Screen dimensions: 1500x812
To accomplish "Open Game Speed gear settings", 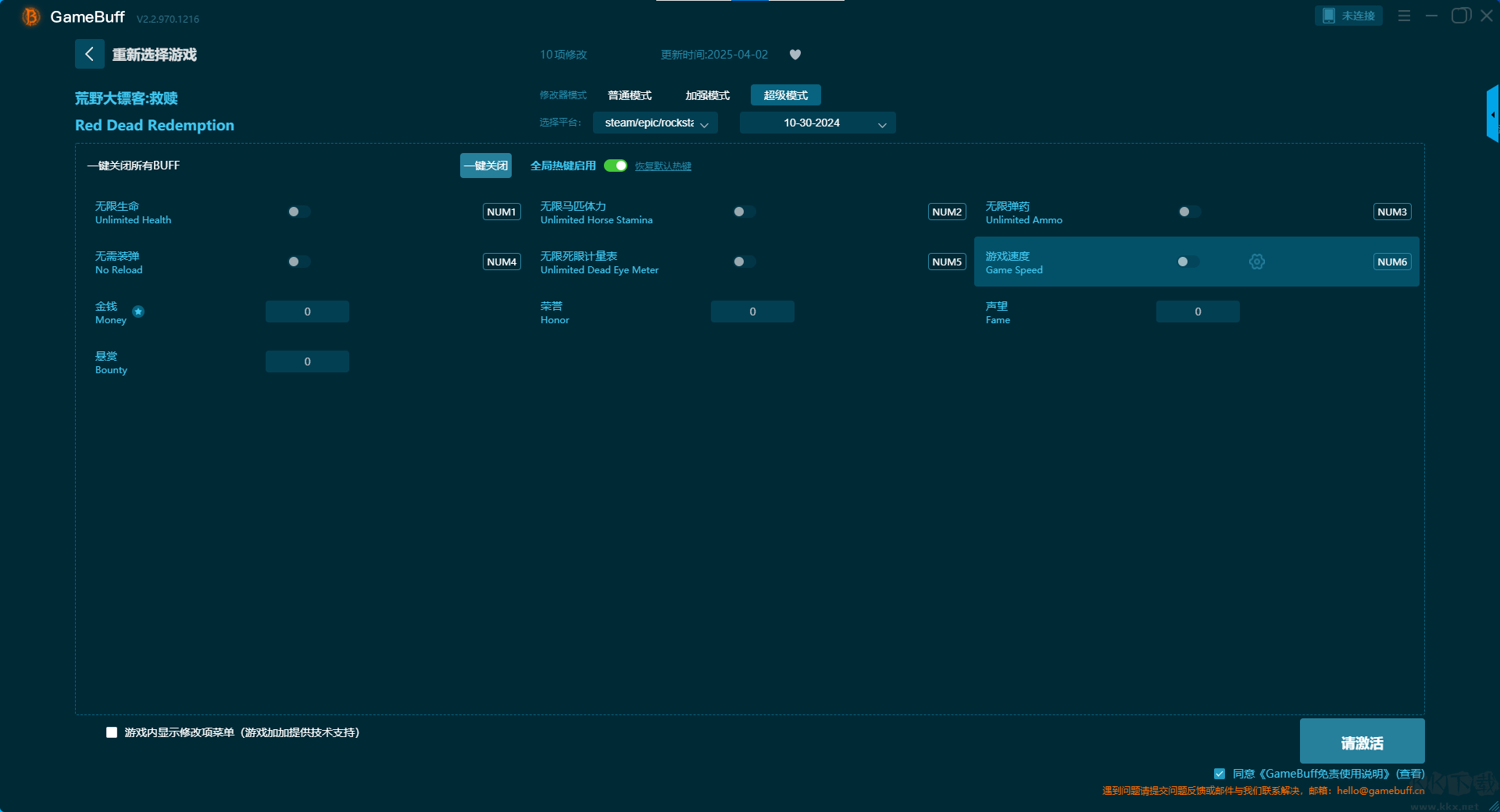I will coord(1256,262).
